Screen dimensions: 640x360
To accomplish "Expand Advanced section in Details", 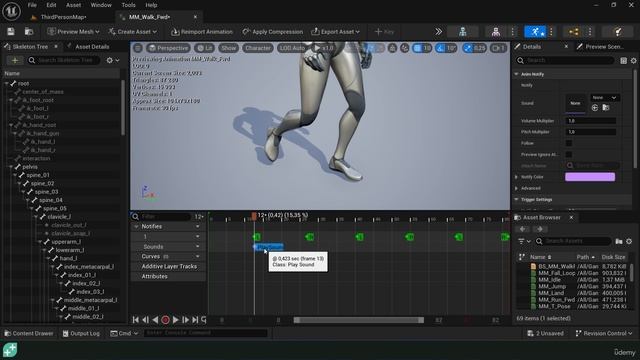I will (x=516, y=188).
